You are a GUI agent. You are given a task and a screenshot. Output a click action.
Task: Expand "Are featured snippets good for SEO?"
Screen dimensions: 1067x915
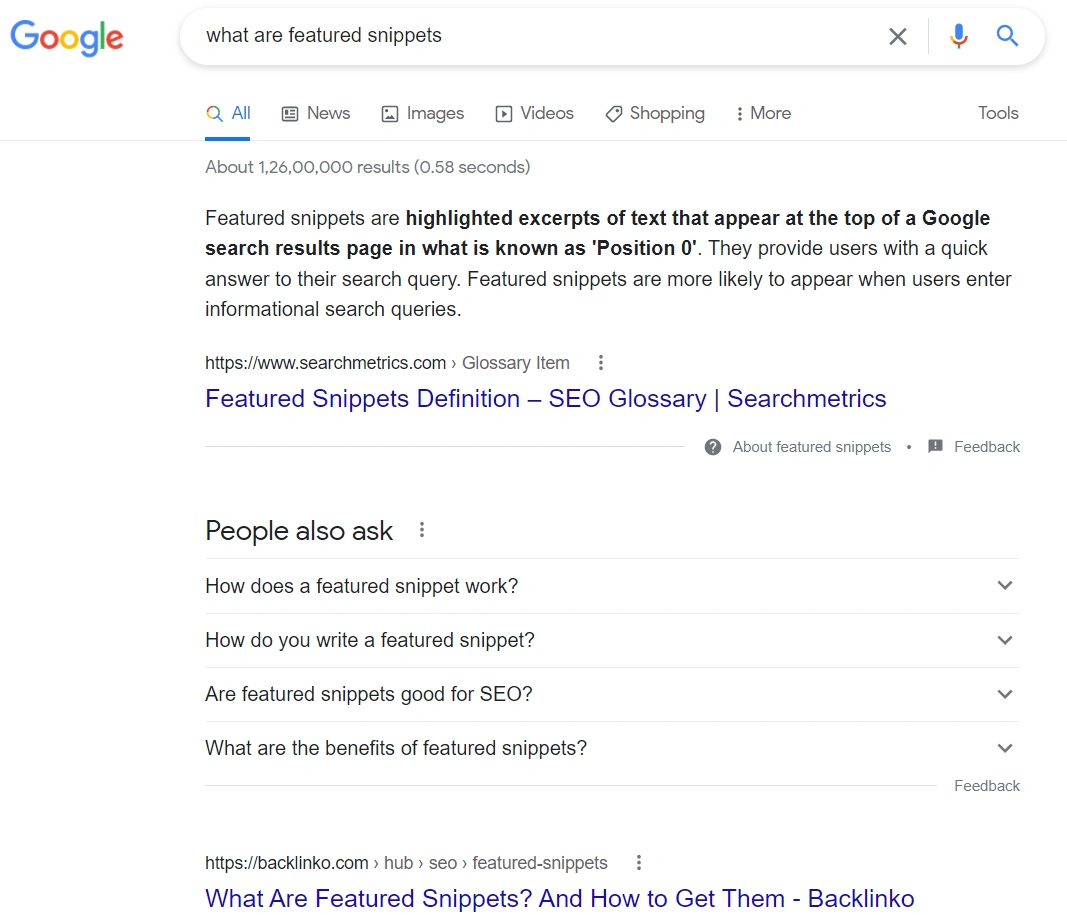tap(1005, 694)
